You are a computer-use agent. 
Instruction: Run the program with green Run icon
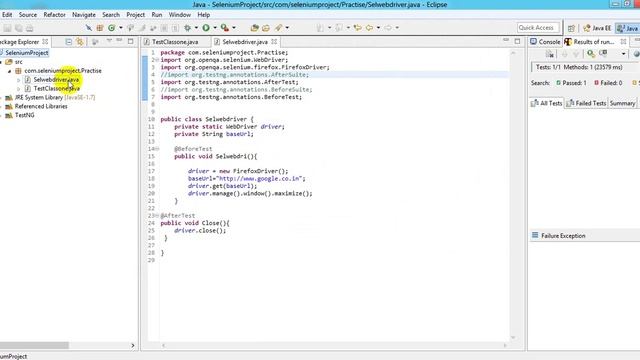206,28
